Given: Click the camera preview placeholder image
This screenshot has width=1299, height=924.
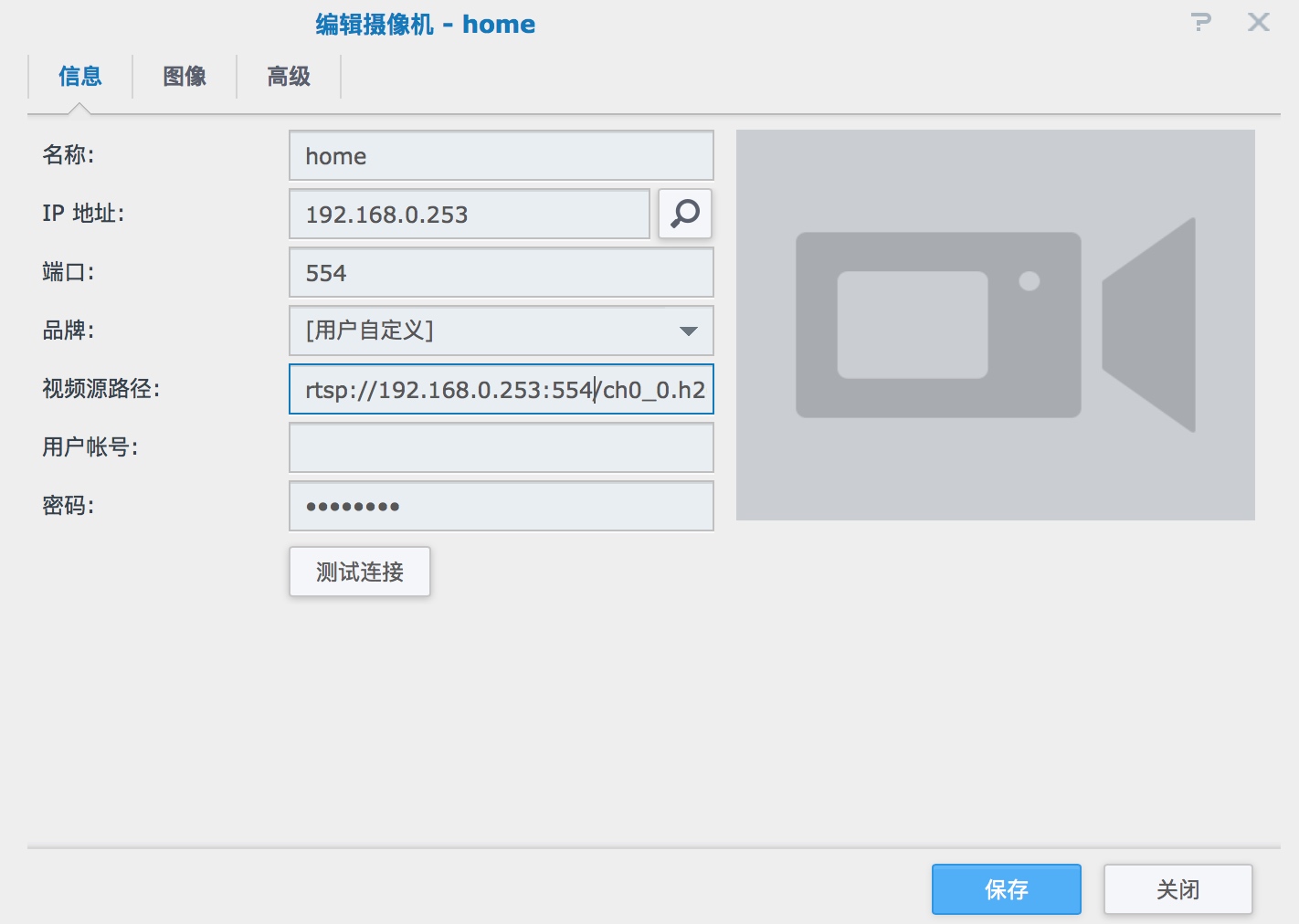Looking at the screenshot, I should (x=996, y=325).
